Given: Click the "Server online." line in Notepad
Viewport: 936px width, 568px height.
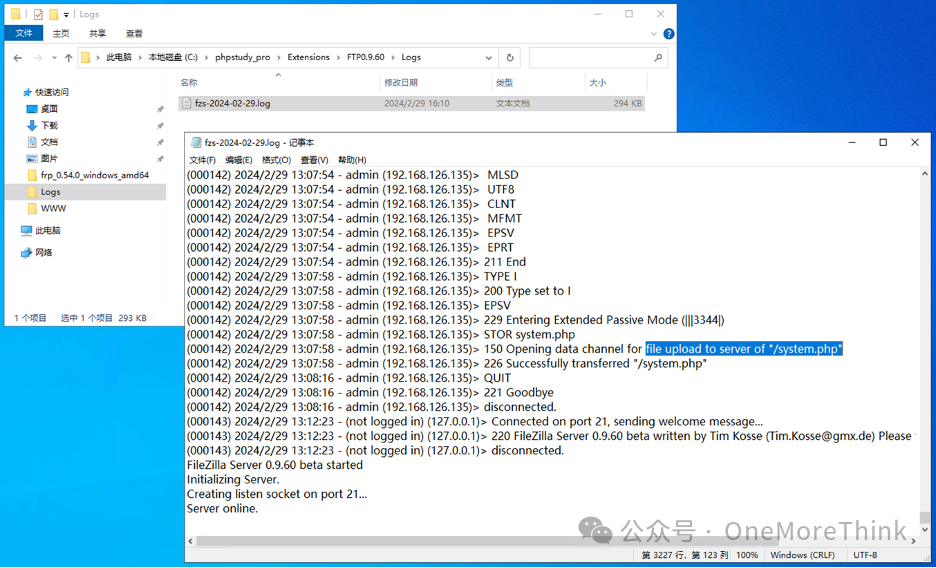Looking at the screenshot, I should [222, 509].
